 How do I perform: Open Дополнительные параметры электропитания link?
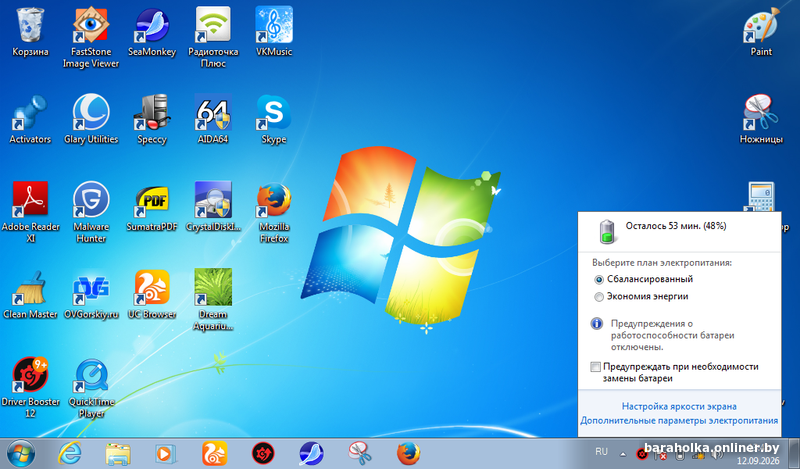(x=679, y=421)
